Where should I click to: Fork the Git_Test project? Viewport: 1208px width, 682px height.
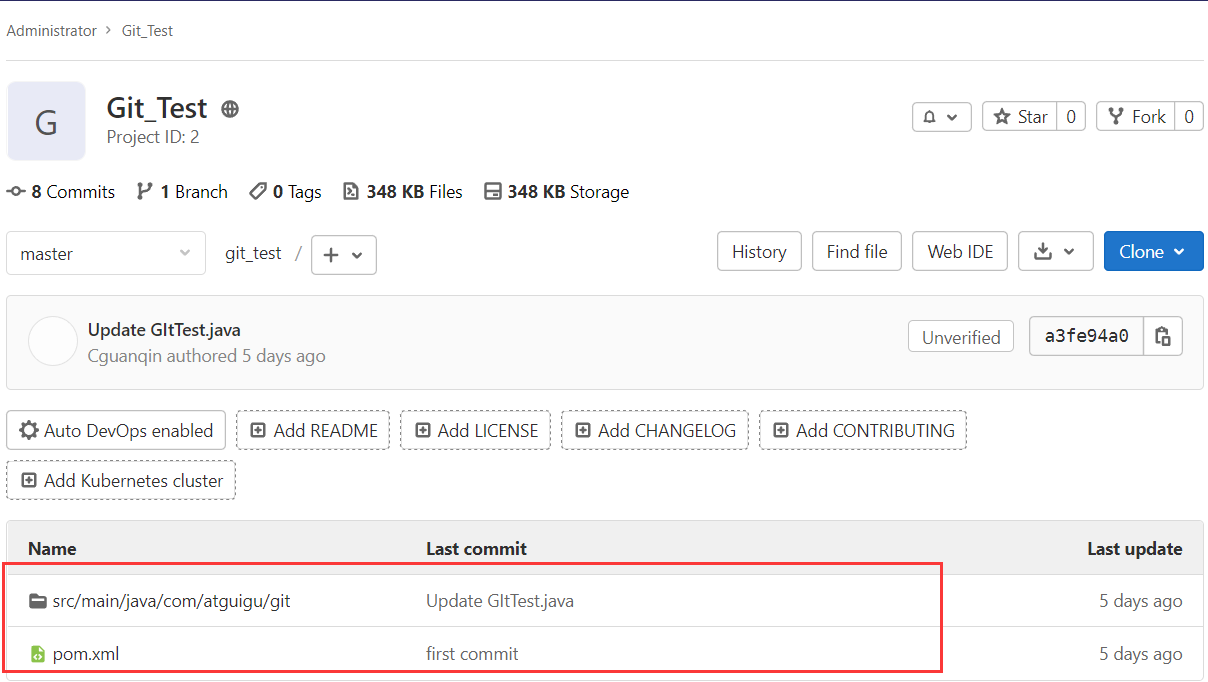click(x=1136, y=117)
